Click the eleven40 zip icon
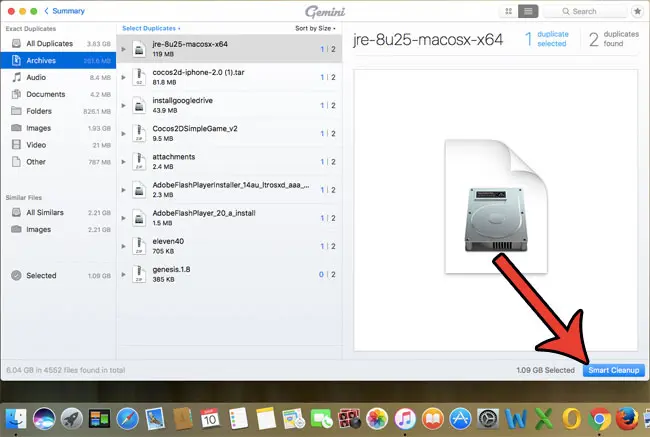The image size is (650, 437). tap(139, 246)
